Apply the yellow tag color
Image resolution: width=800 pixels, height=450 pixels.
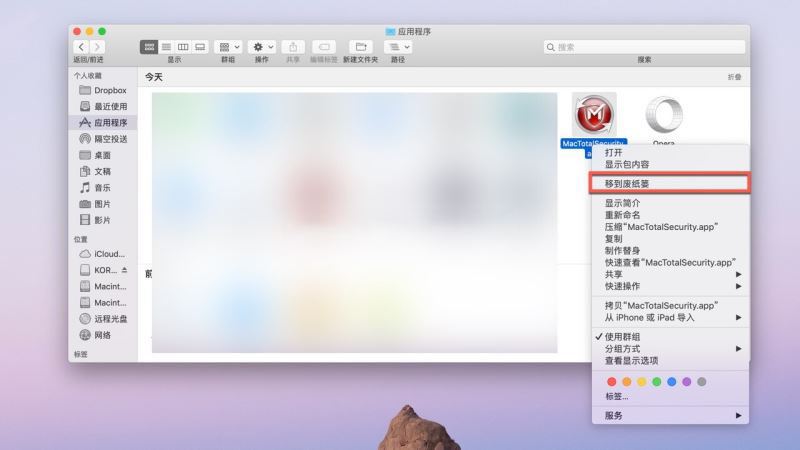coord(641,382)
